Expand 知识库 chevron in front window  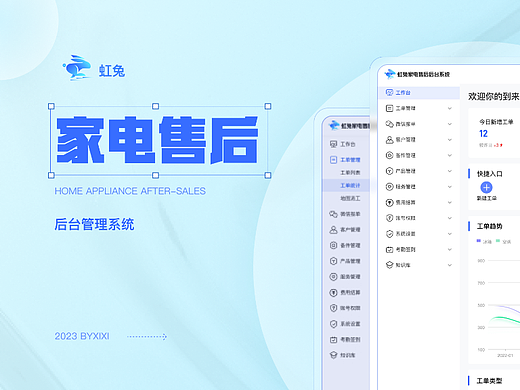(450, 265)
